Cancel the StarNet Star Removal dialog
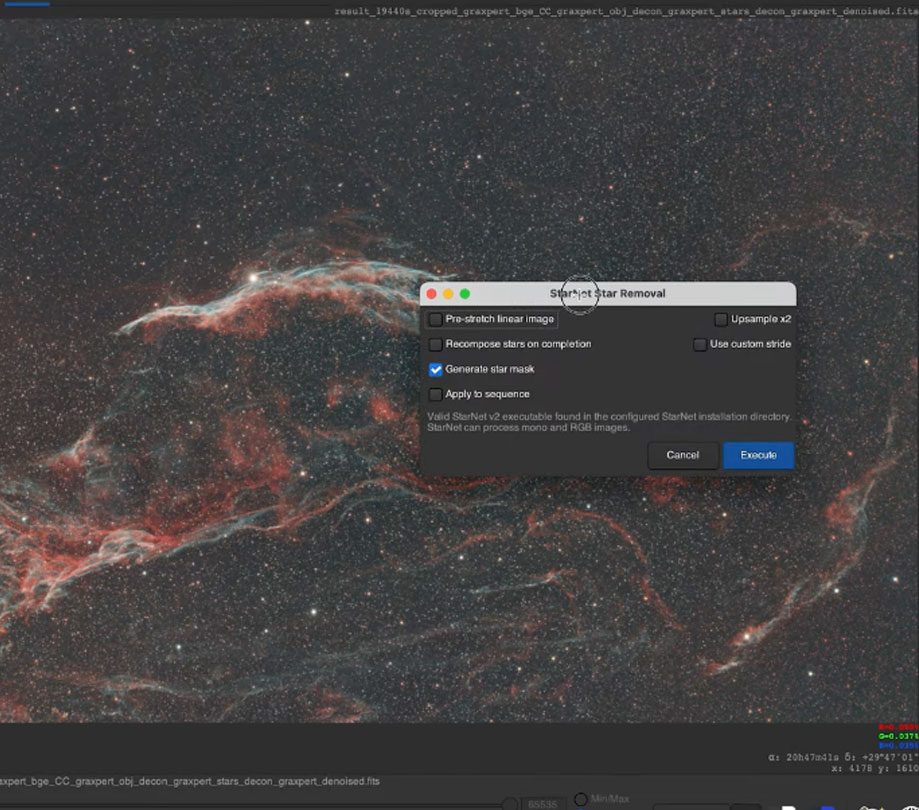 pyautogui.click(x=682, y=455)
